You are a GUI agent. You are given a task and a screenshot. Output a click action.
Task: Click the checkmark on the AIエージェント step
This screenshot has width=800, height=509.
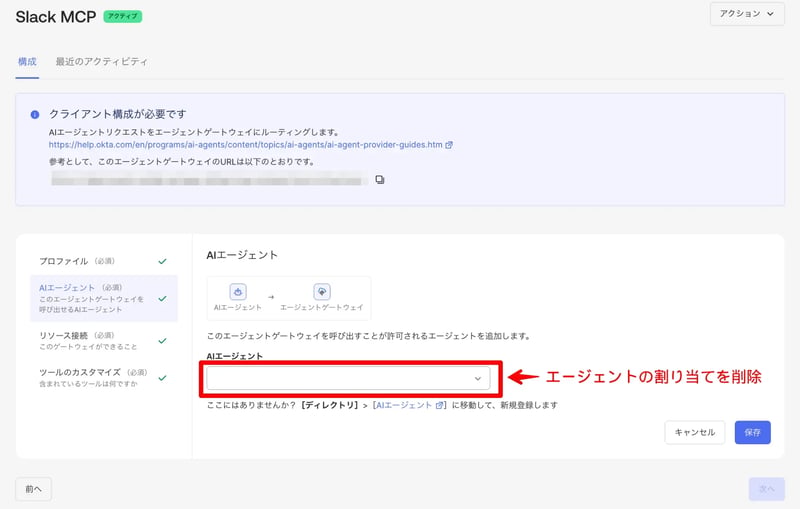[162, 298]
